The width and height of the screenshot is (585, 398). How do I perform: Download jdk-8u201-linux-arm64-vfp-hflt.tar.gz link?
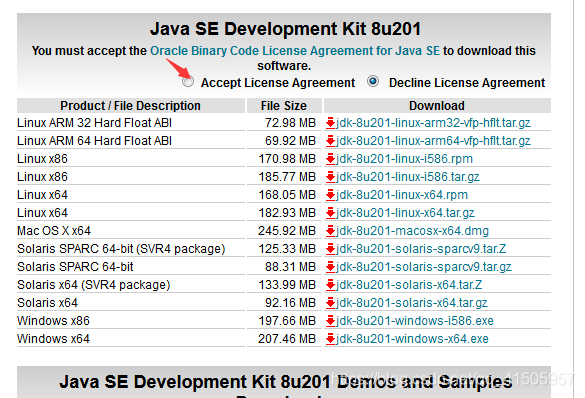(x=433, y=141)
